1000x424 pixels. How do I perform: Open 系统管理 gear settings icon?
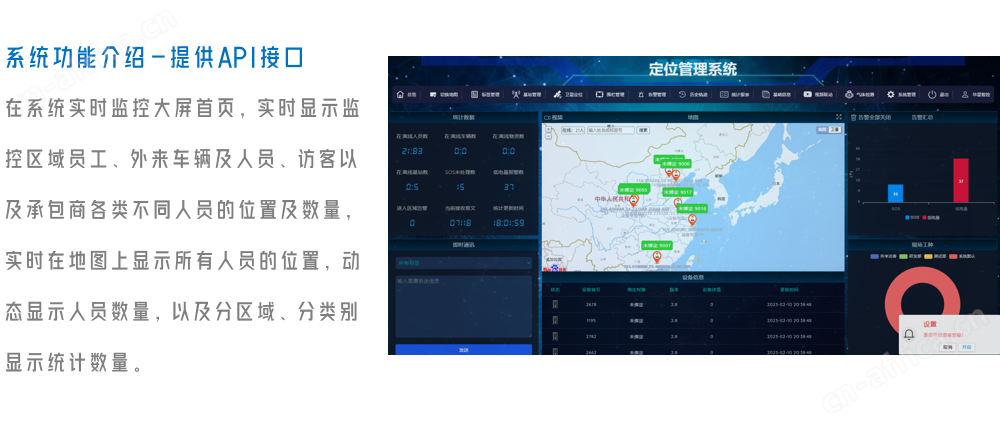891,95
